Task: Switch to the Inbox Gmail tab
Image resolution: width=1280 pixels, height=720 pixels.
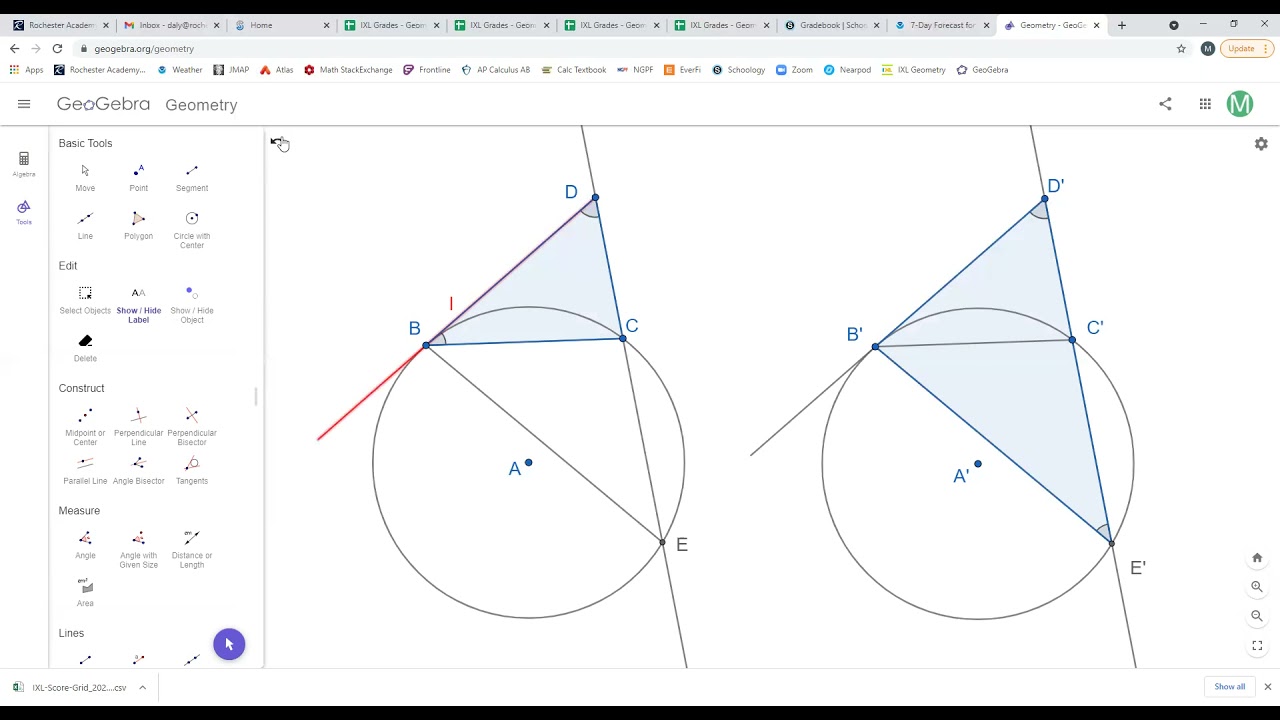Action: 170,25
